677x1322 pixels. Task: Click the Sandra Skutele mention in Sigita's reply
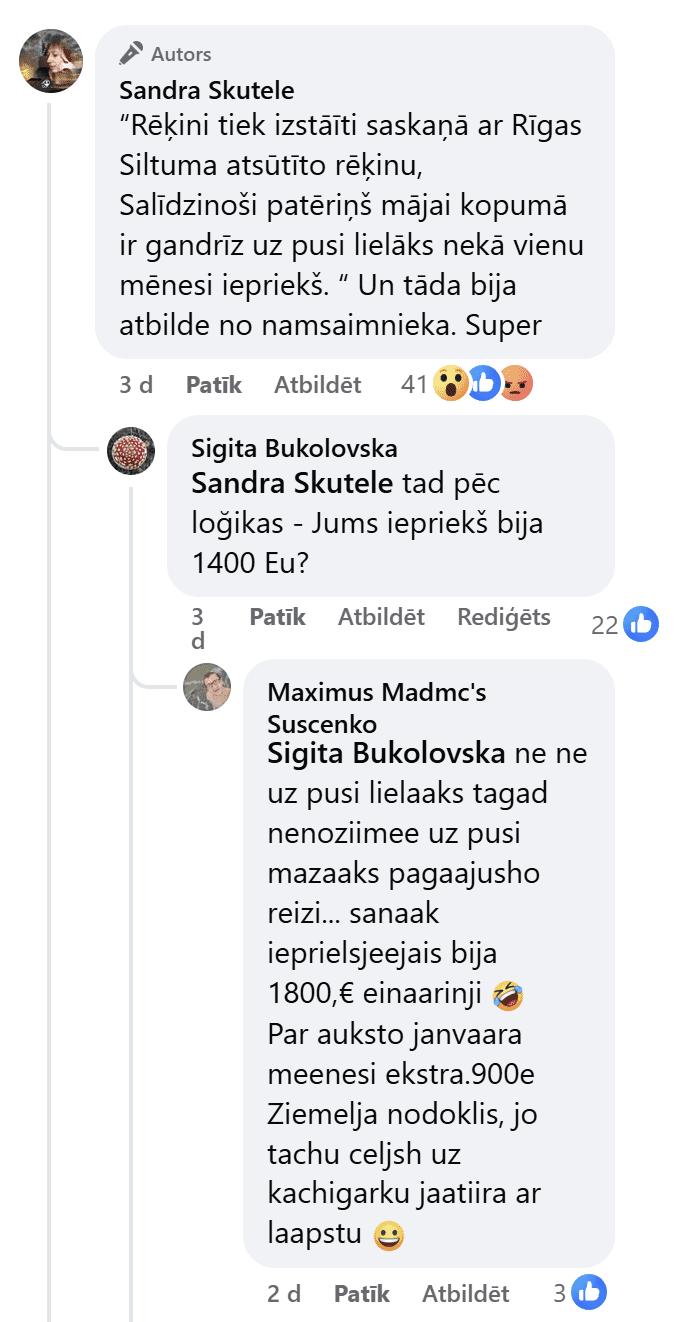[x=292, y=483]
